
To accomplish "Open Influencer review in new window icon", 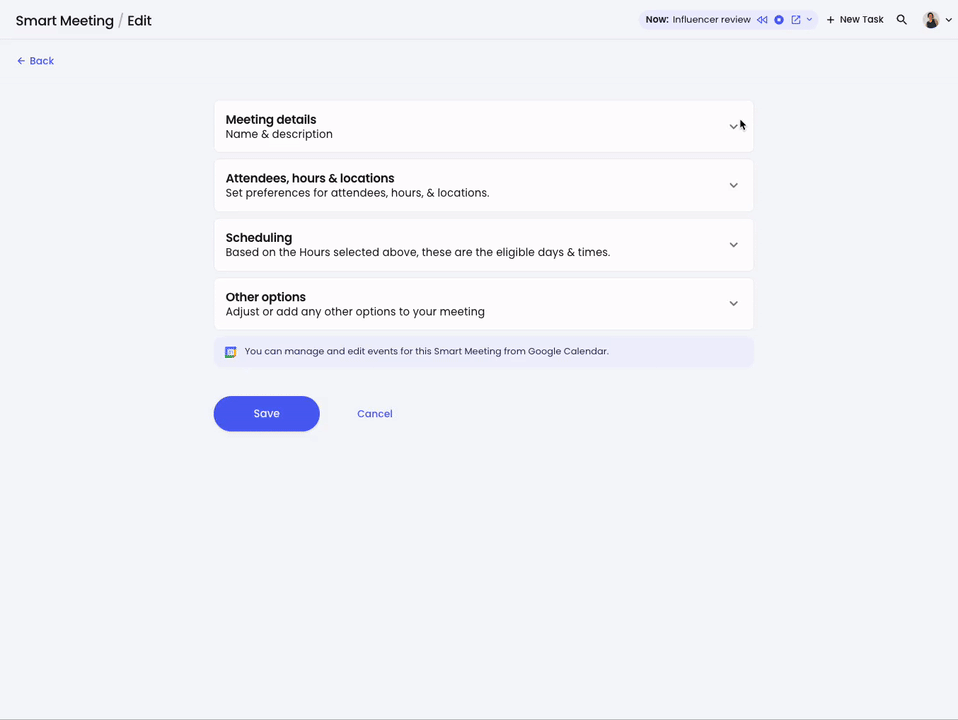I will [x=796, y=20].
